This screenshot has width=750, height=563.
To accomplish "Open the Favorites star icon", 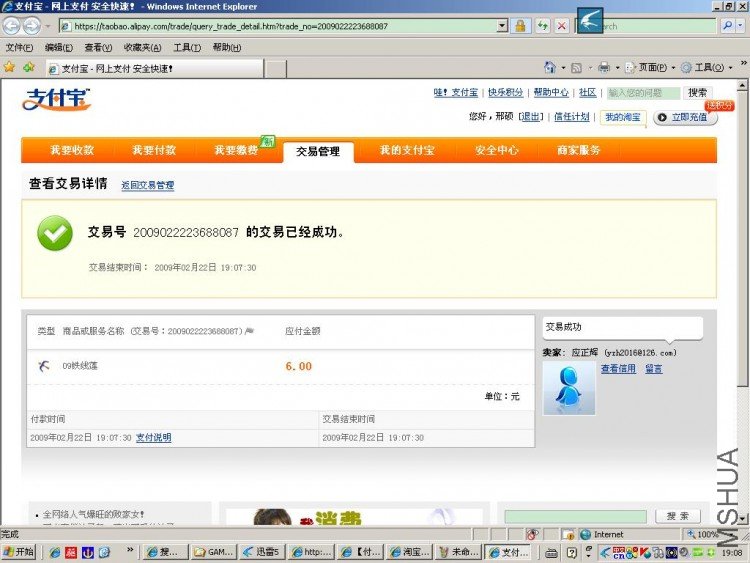I will 9,67.
